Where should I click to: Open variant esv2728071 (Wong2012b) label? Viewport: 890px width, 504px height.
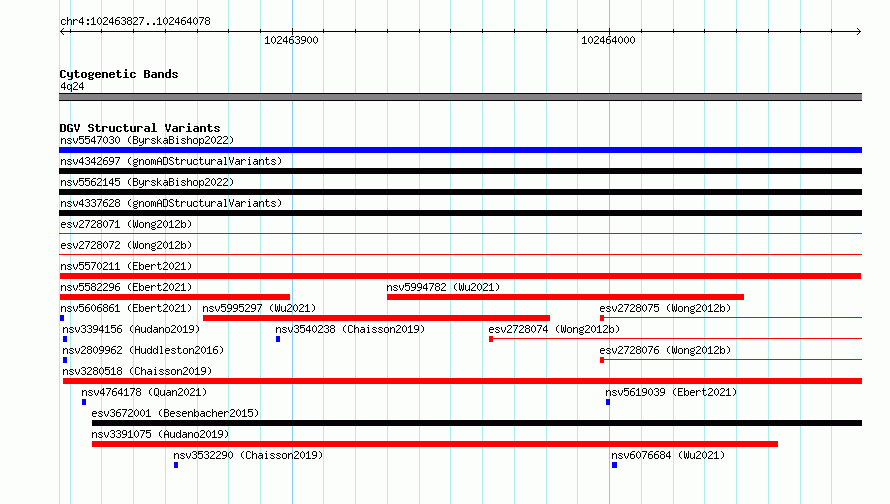coord(126,224)
